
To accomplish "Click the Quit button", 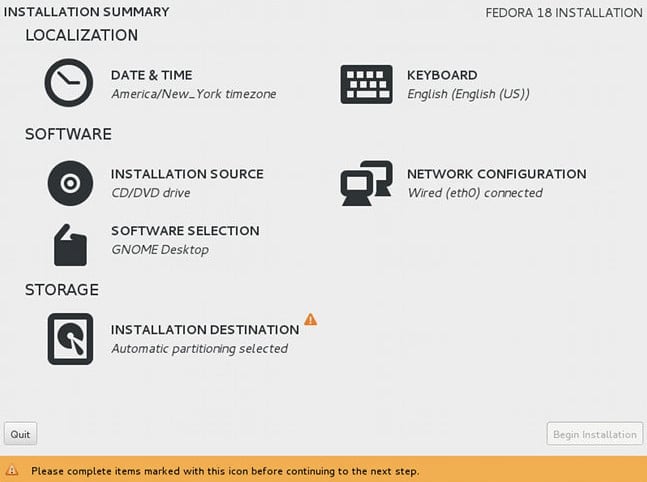I will [21, 434].
